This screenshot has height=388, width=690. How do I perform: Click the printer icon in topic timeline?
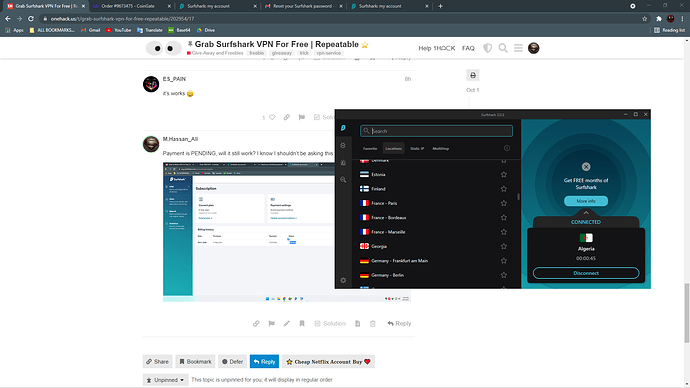click(473, 75)
